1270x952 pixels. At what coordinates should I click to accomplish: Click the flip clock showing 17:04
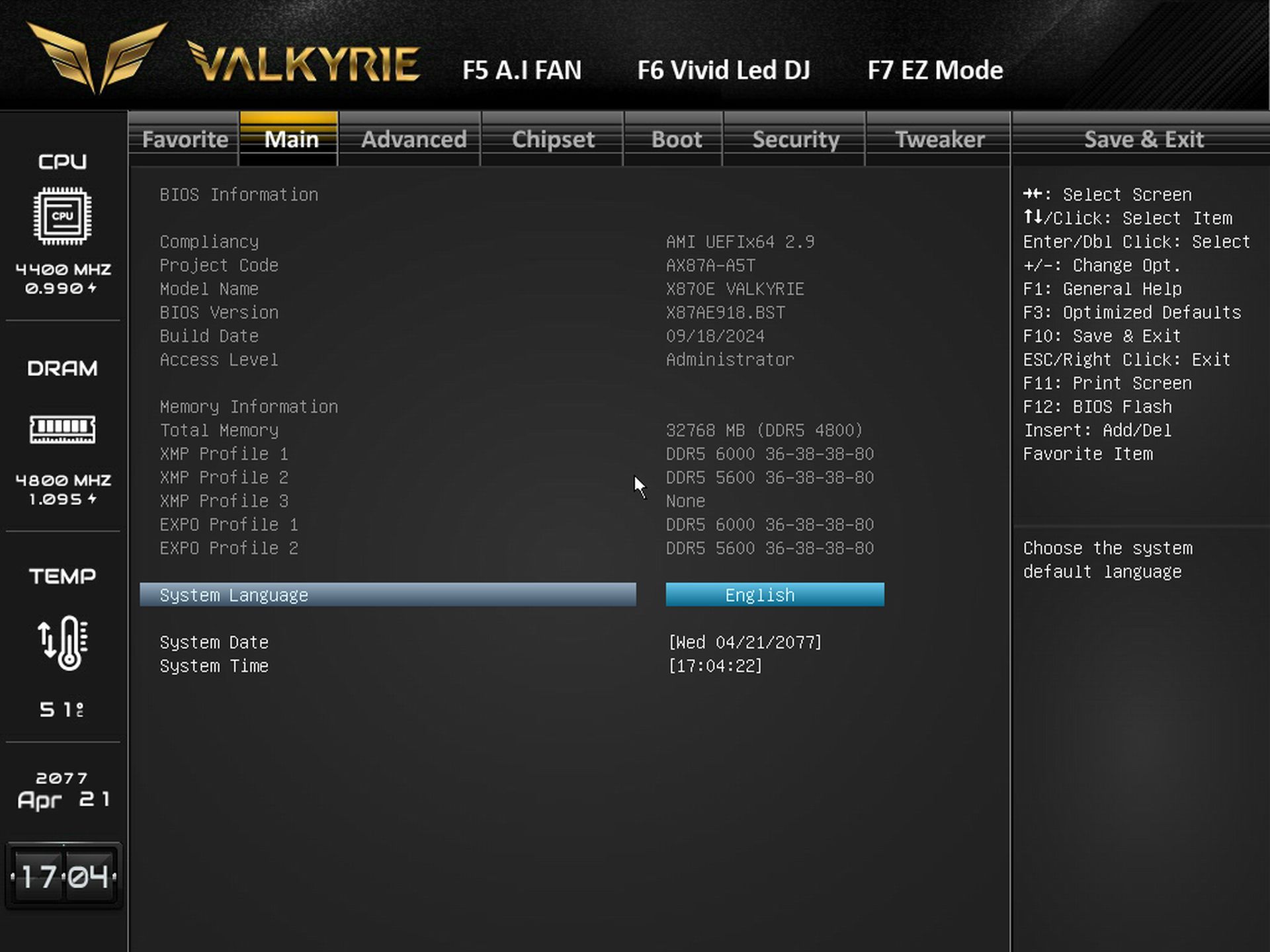(x=63, y=877)
